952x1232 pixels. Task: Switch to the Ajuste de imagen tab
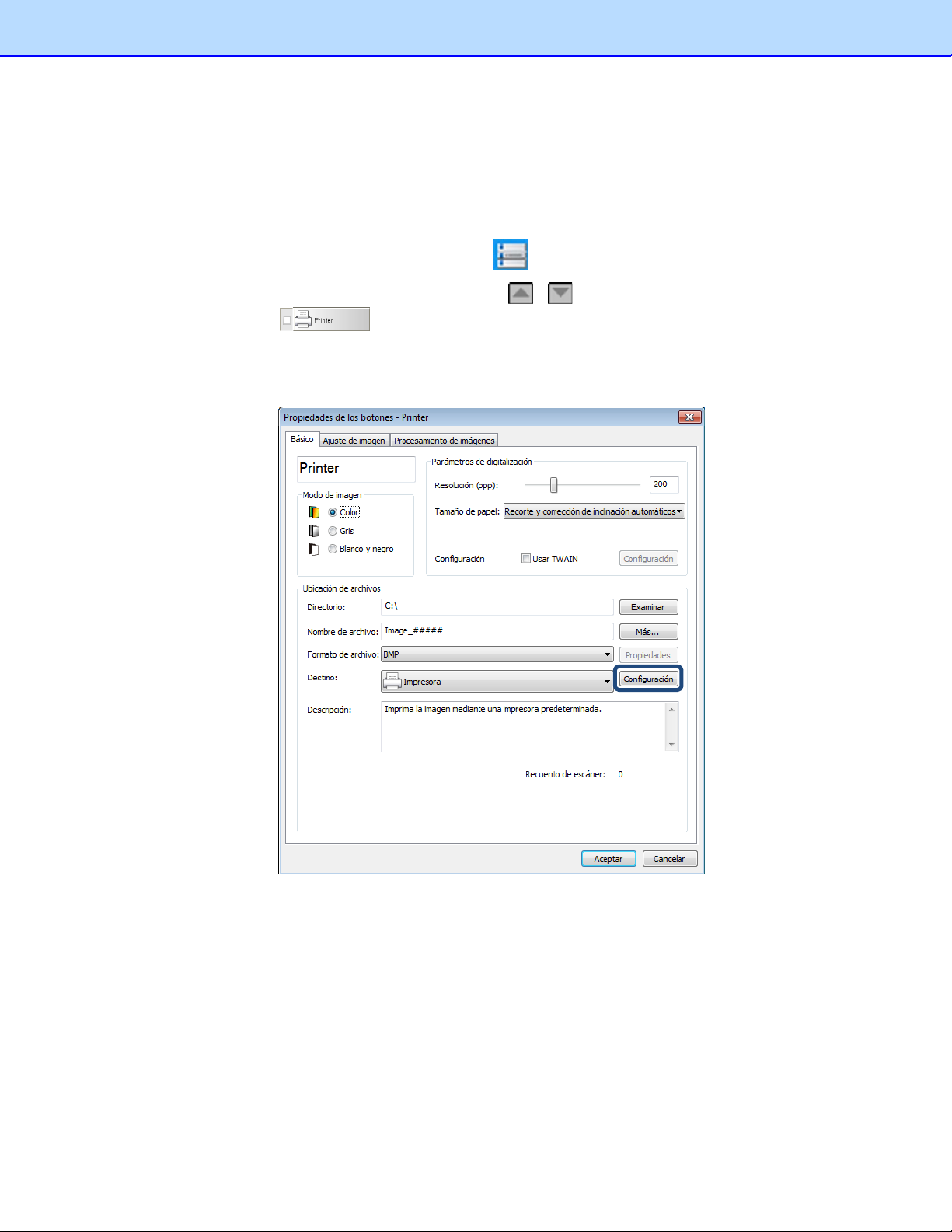tap(354, 441)
